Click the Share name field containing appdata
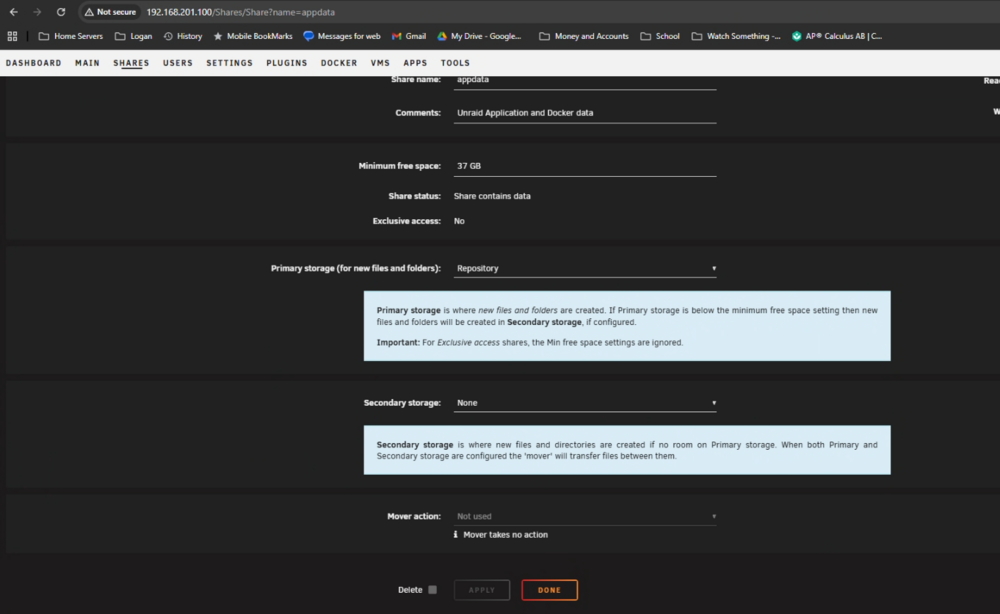Screen dimensions: 1000x614 coord(585,82)
